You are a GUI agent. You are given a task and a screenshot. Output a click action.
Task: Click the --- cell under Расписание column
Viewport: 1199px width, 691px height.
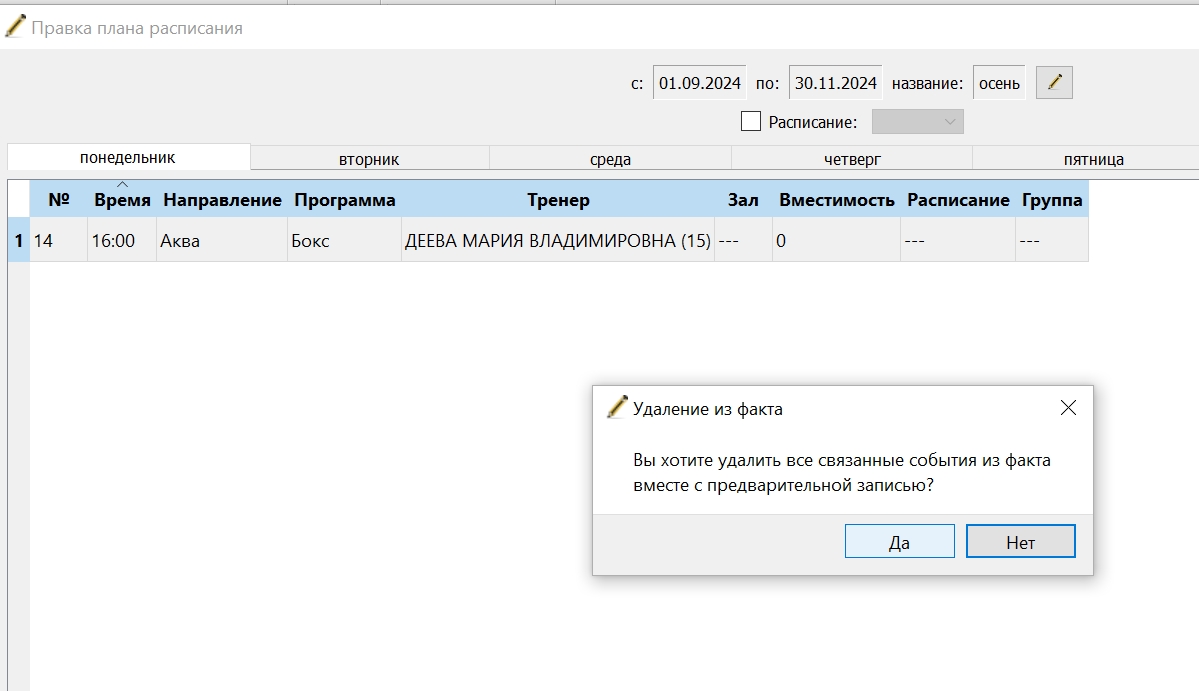click(x=958, y=240)
